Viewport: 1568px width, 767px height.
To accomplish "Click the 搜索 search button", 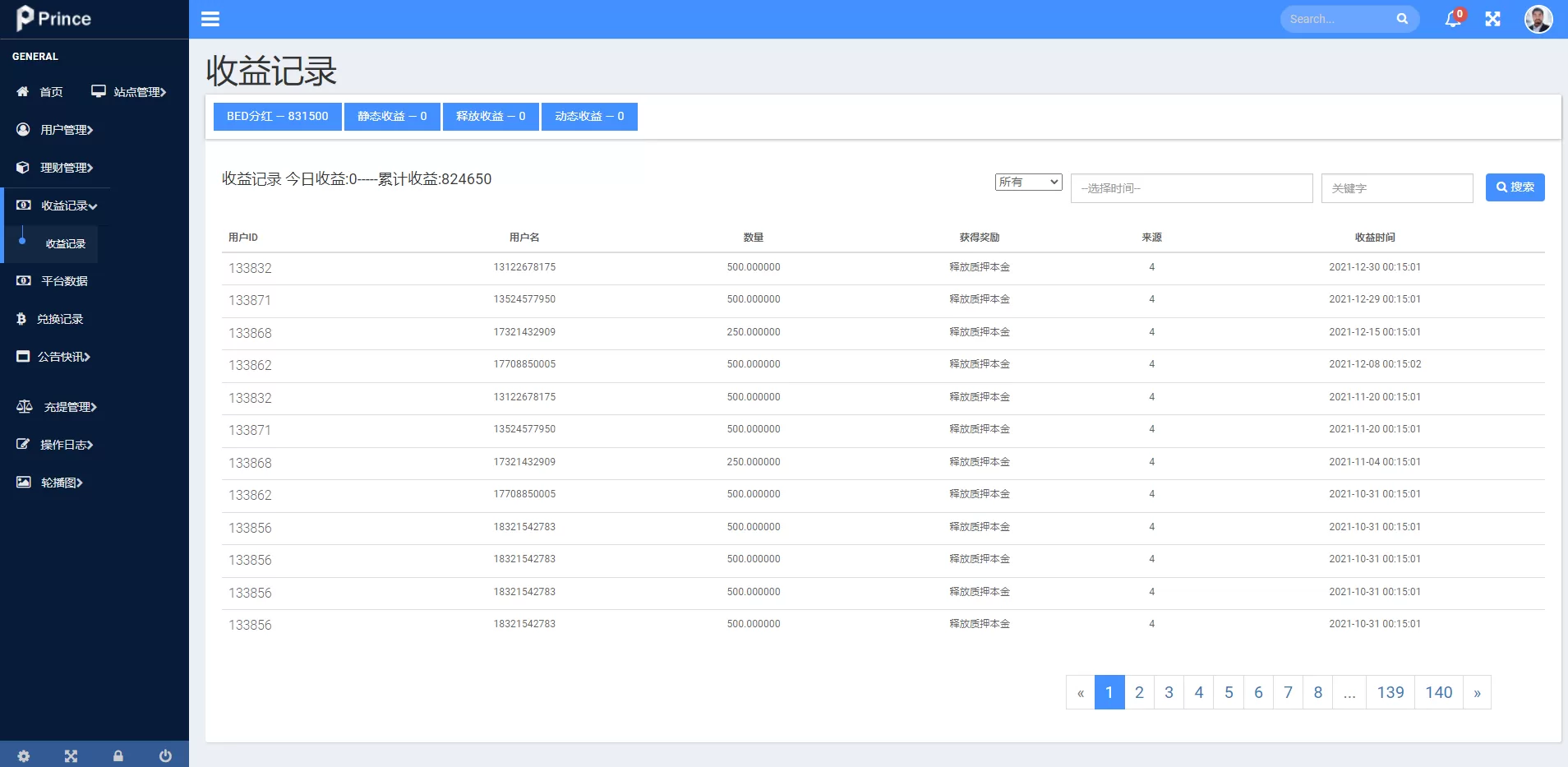I will 1515,187.
